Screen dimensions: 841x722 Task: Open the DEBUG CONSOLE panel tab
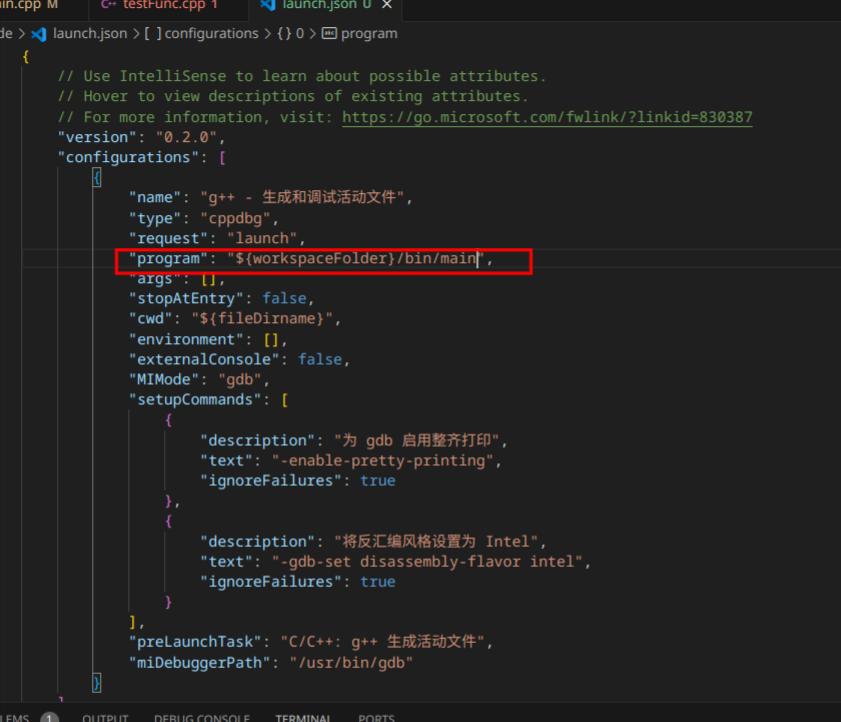pos(202,717)
